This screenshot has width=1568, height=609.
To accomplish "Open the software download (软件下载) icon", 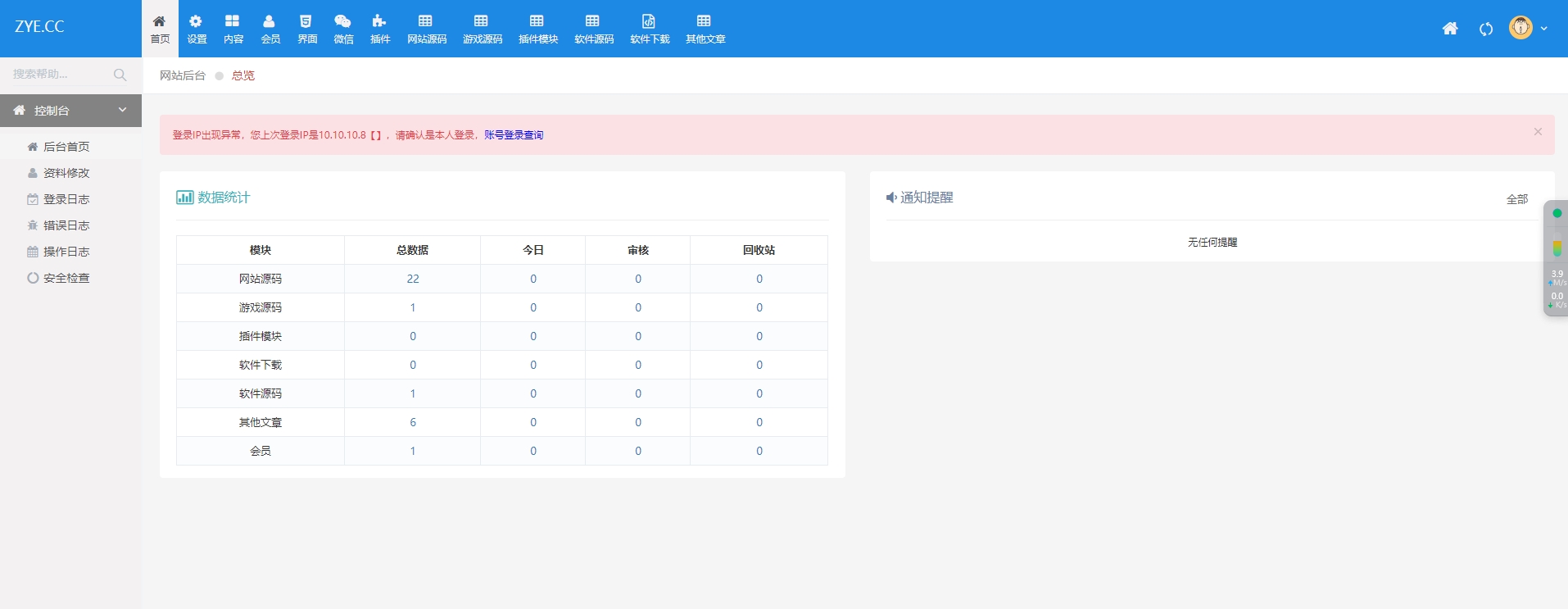I will pyautogui.click(x=649, y=21).
